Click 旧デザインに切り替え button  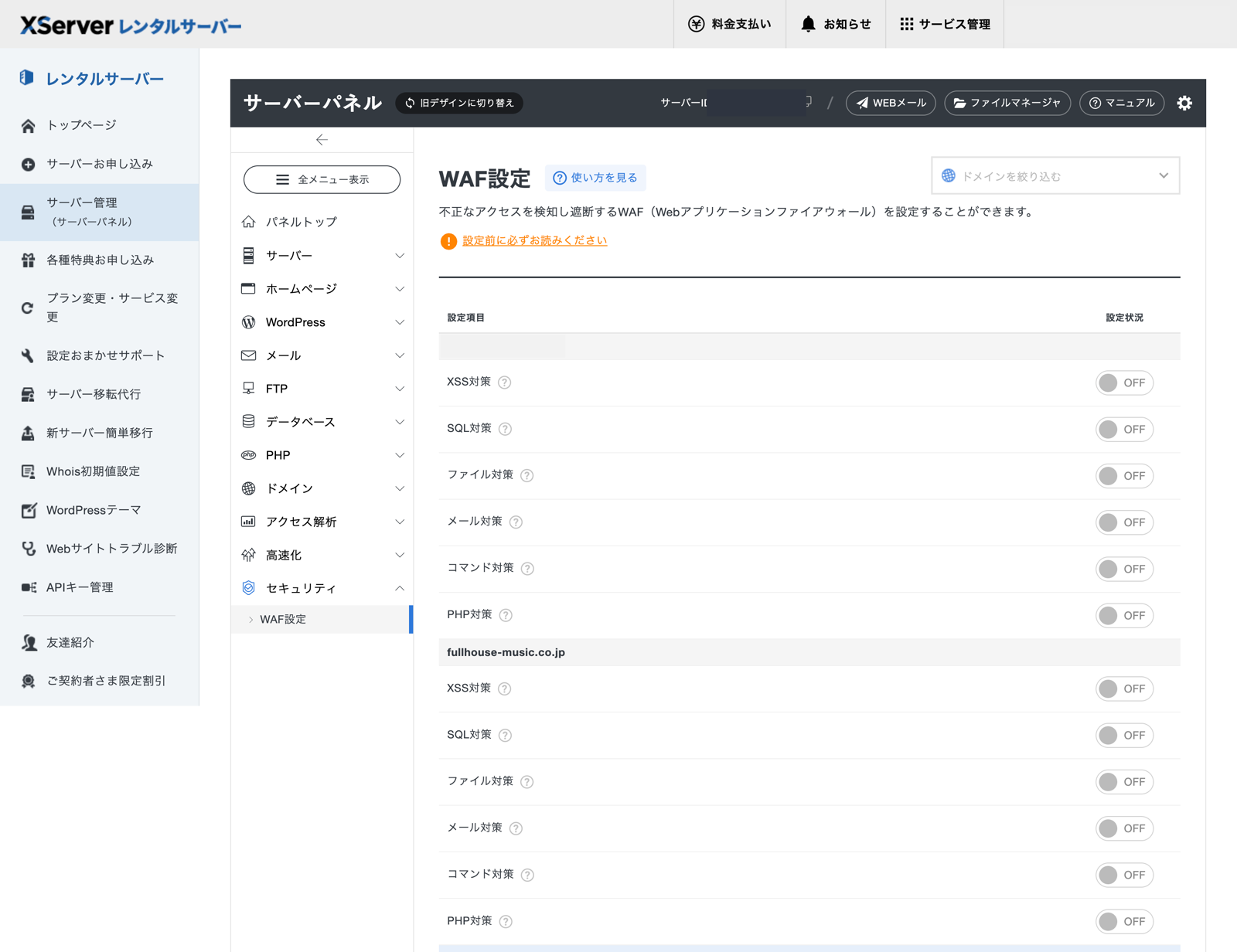459,103
